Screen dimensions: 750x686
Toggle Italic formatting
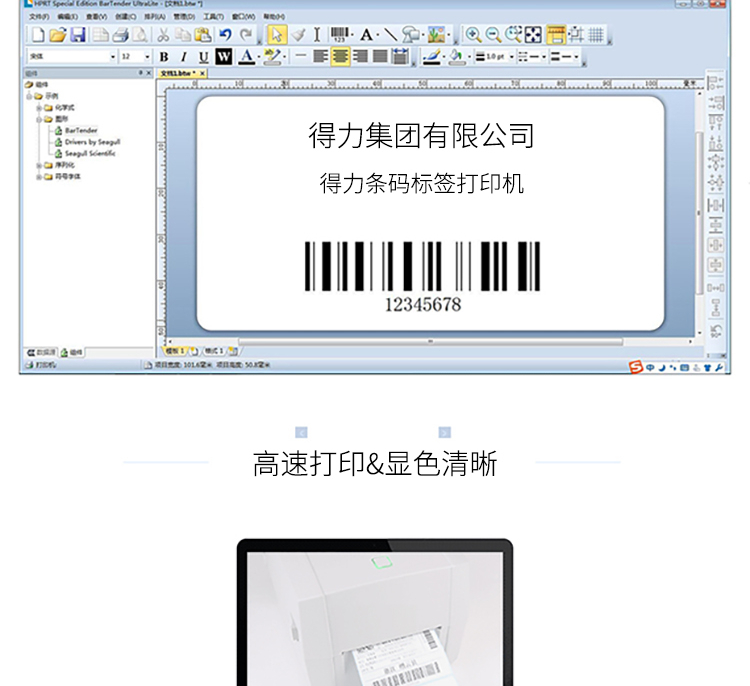pyautogui.click(x=183, y=57)
